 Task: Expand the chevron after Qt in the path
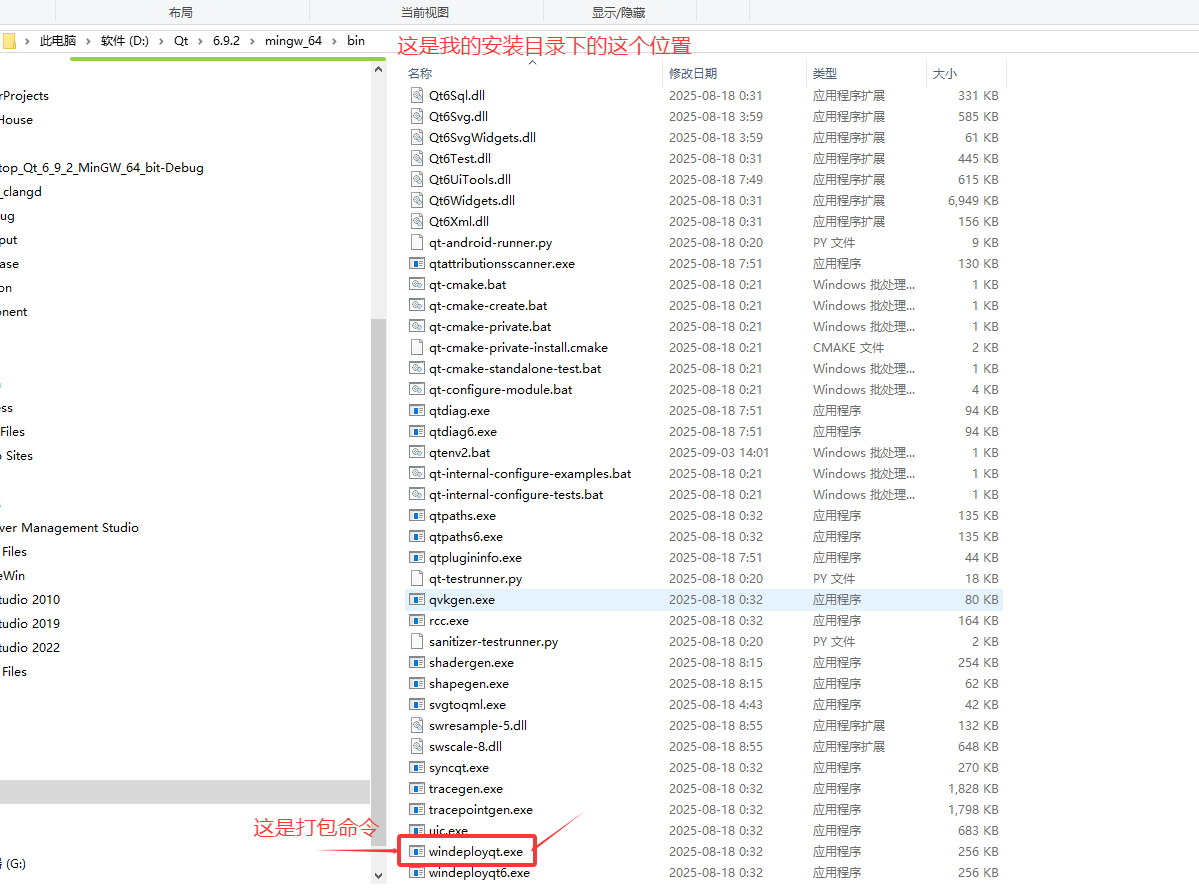(x=200, y=41)
